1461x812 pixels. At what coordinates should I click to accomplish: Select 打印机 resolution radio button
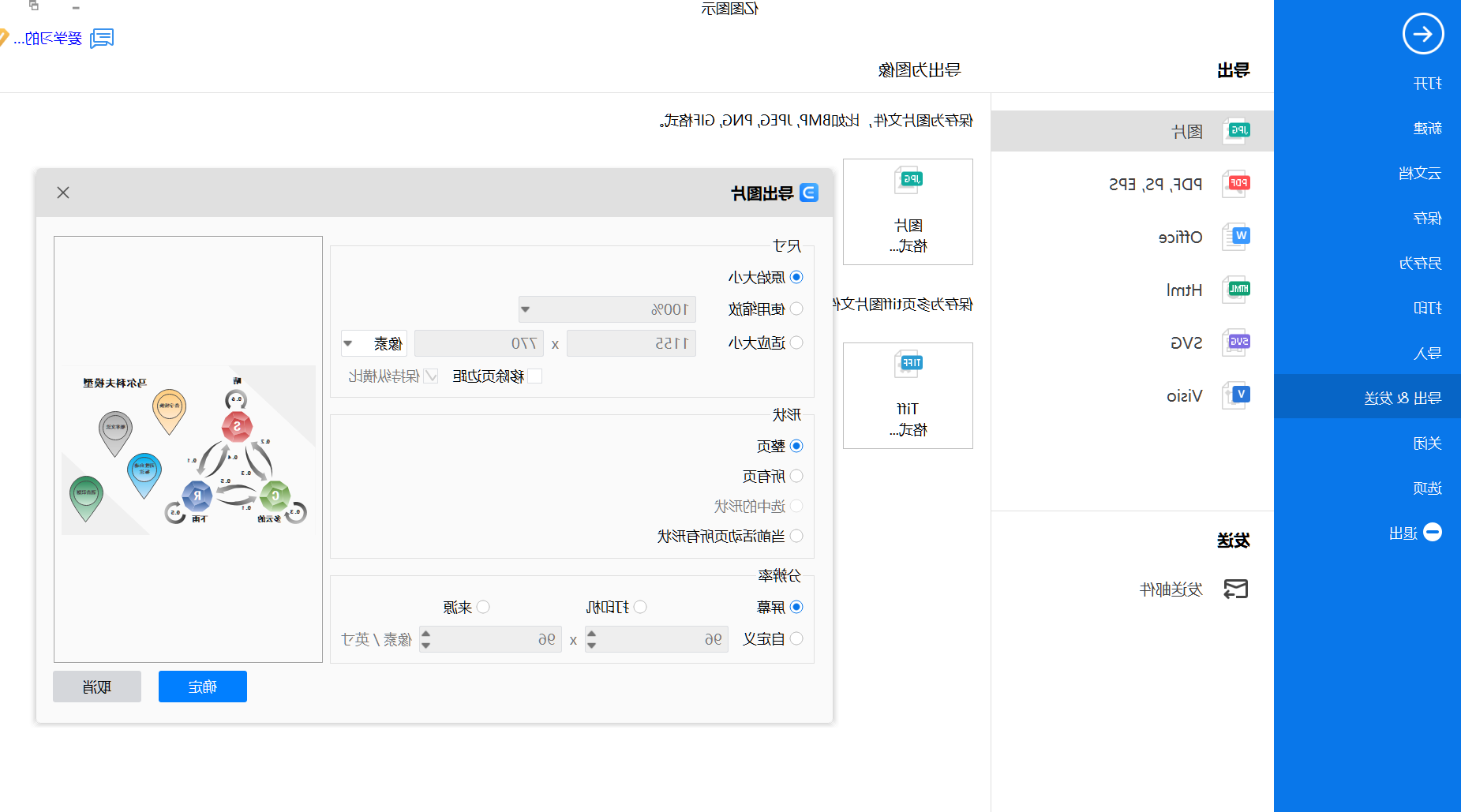coord(640,607)
